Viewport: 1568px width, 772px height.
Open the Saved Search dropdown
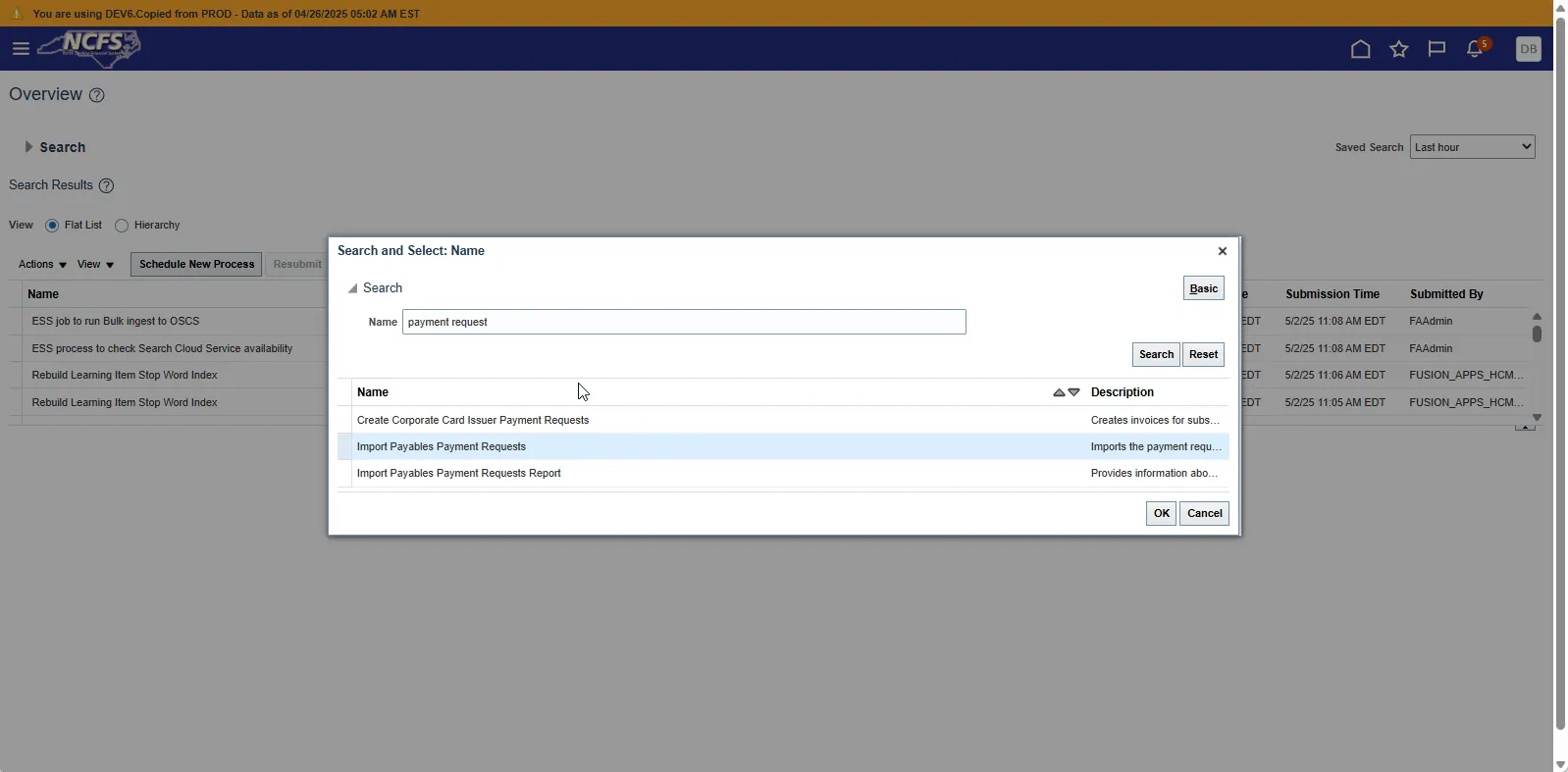1472,147
